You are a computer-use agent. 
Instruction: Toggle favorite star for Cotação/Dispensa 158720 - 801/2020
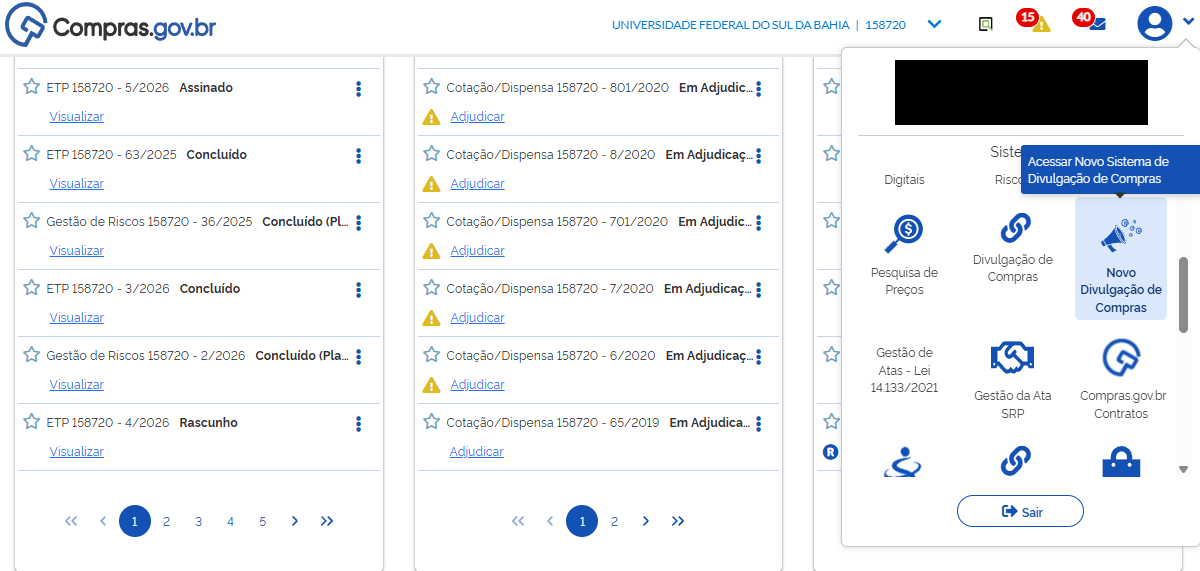pyautogui.click(x=431, y=87)
